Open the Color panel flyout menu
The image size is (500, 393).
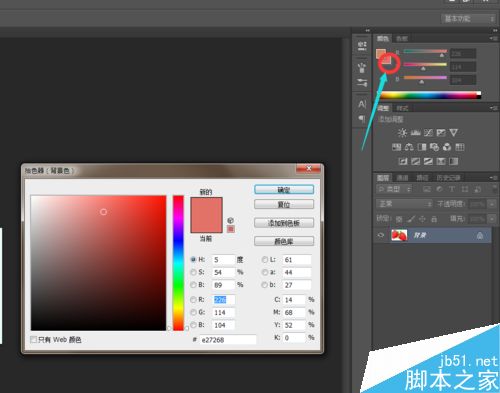point(494,39)
